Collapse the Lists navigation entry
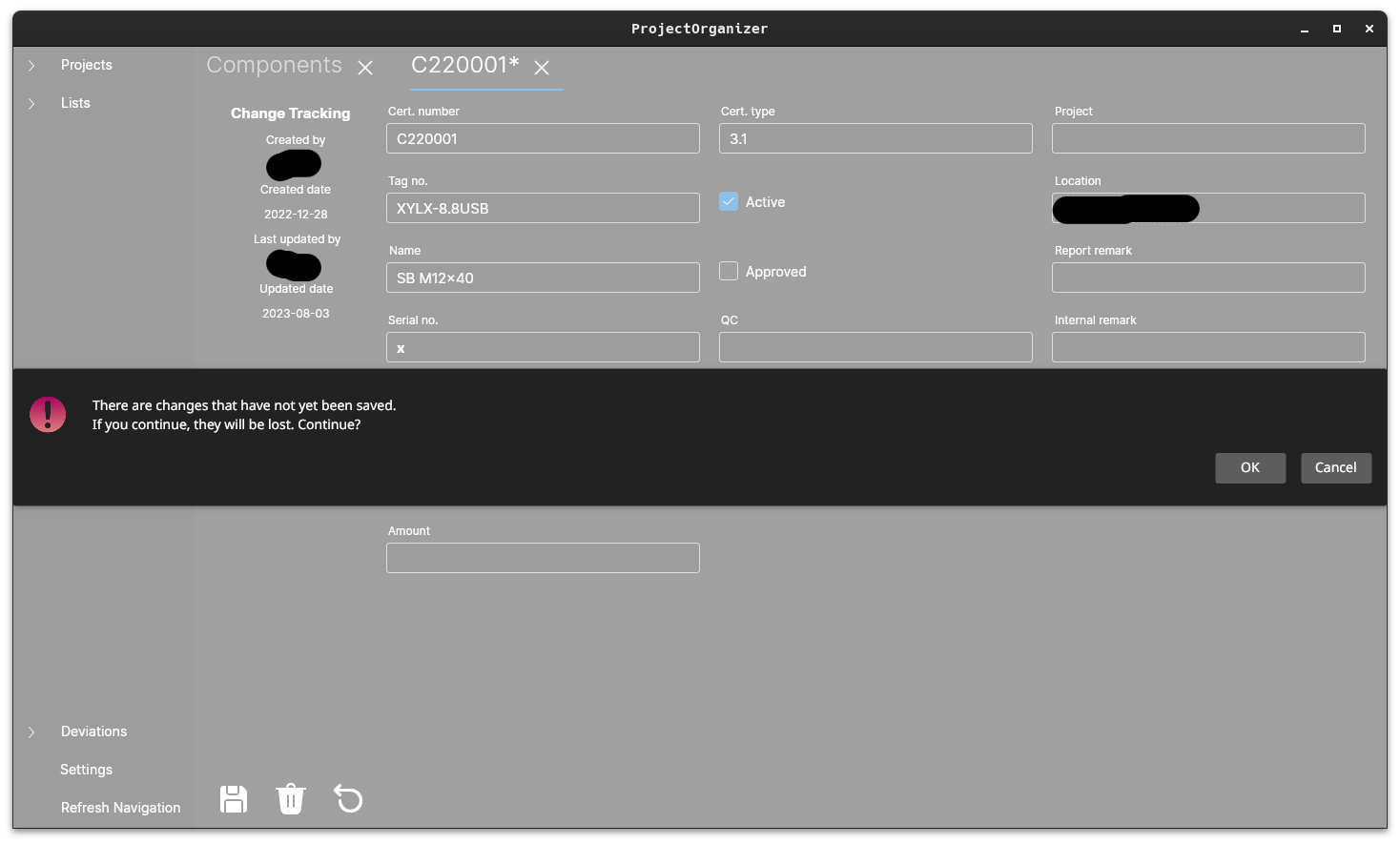This screenshot has height=844, width=1400. pyautogui.click(x=31, y=103)
